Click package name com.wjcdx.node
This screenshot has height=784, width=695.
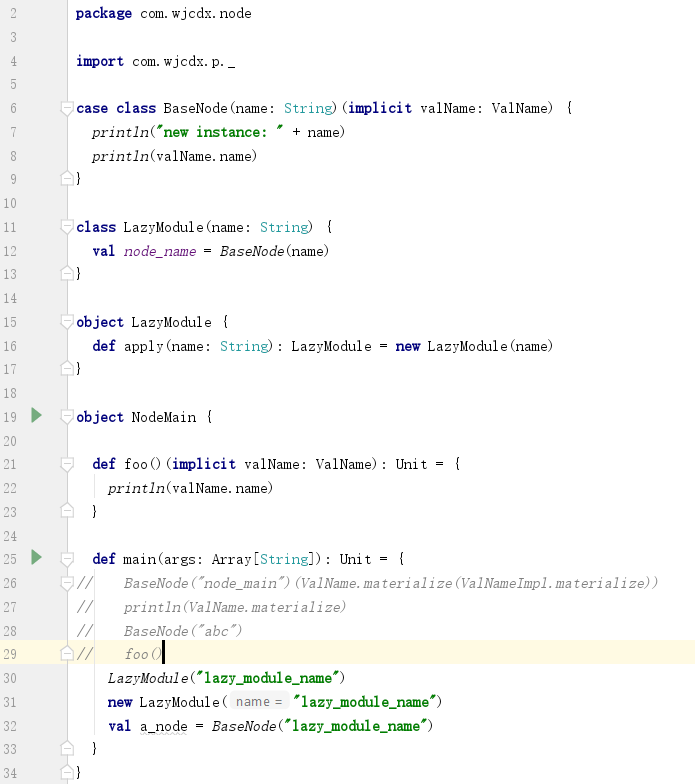196,14
